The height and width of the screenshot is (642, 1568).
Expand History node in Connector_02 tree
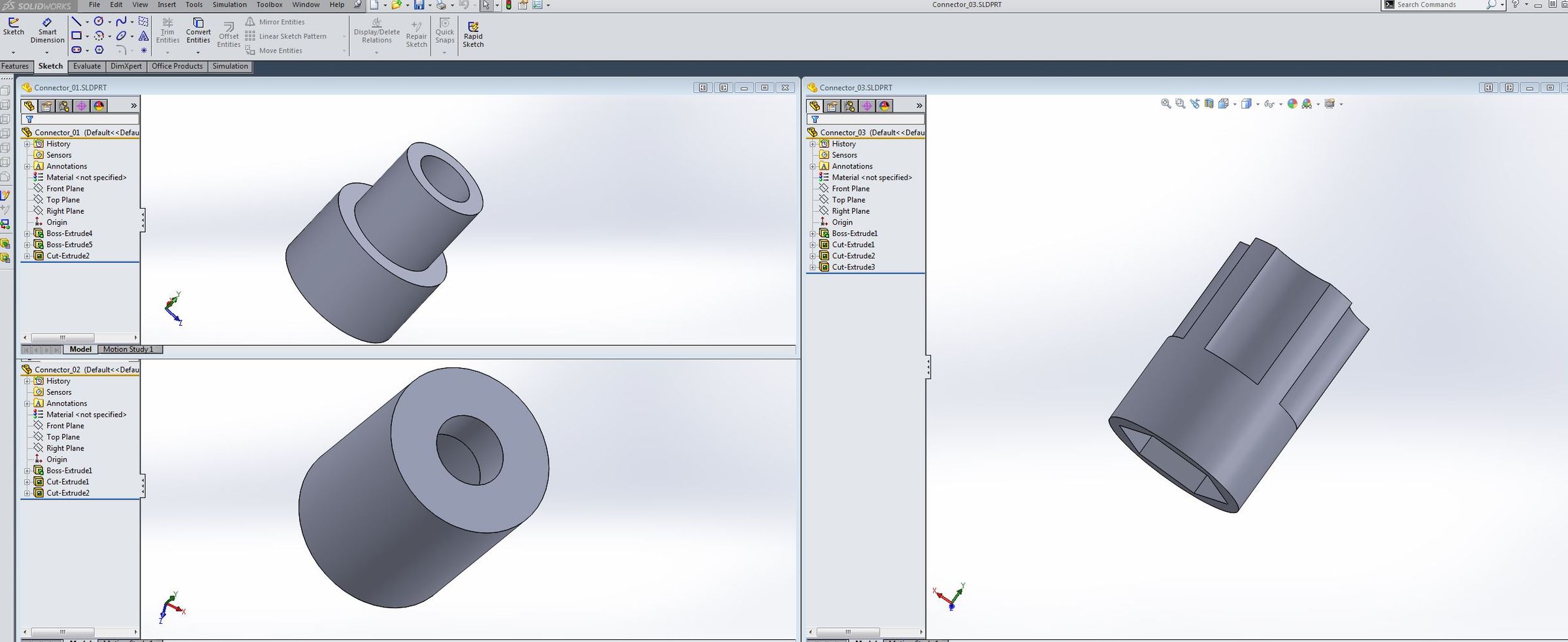[27, 381]
